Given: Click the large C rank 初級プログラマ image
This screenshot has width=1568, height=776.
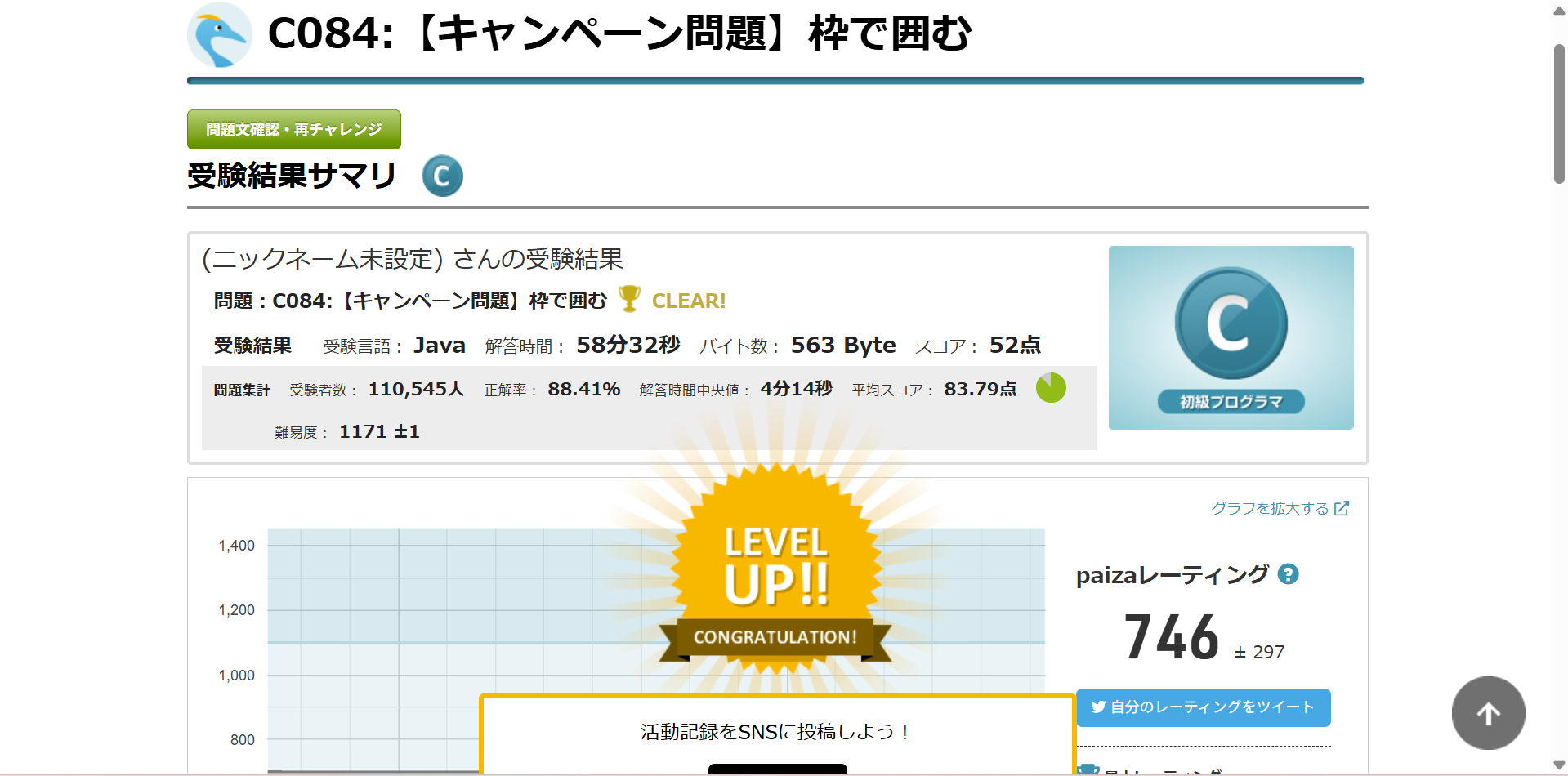Looking at the screenshot, I should click(1231, 337).
